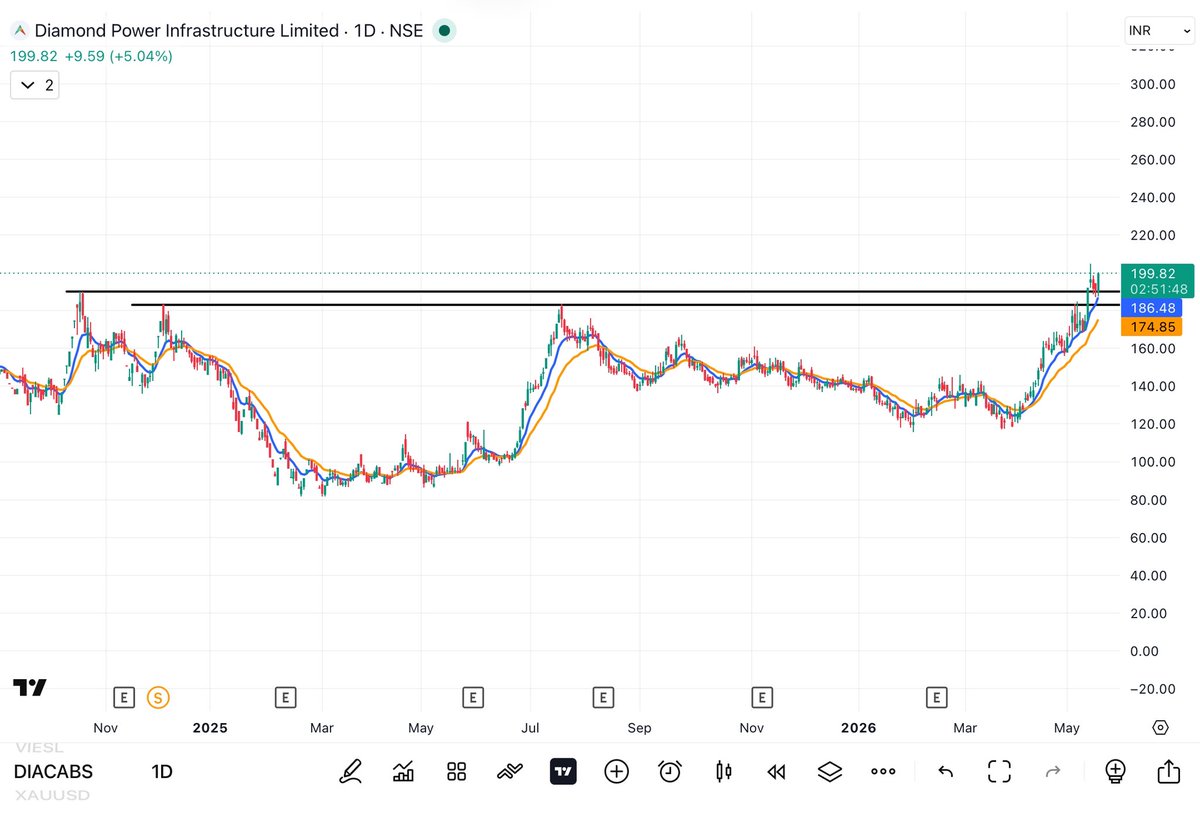
Task: Click the company logo icon beside the title
Action: tap(19, 31)
